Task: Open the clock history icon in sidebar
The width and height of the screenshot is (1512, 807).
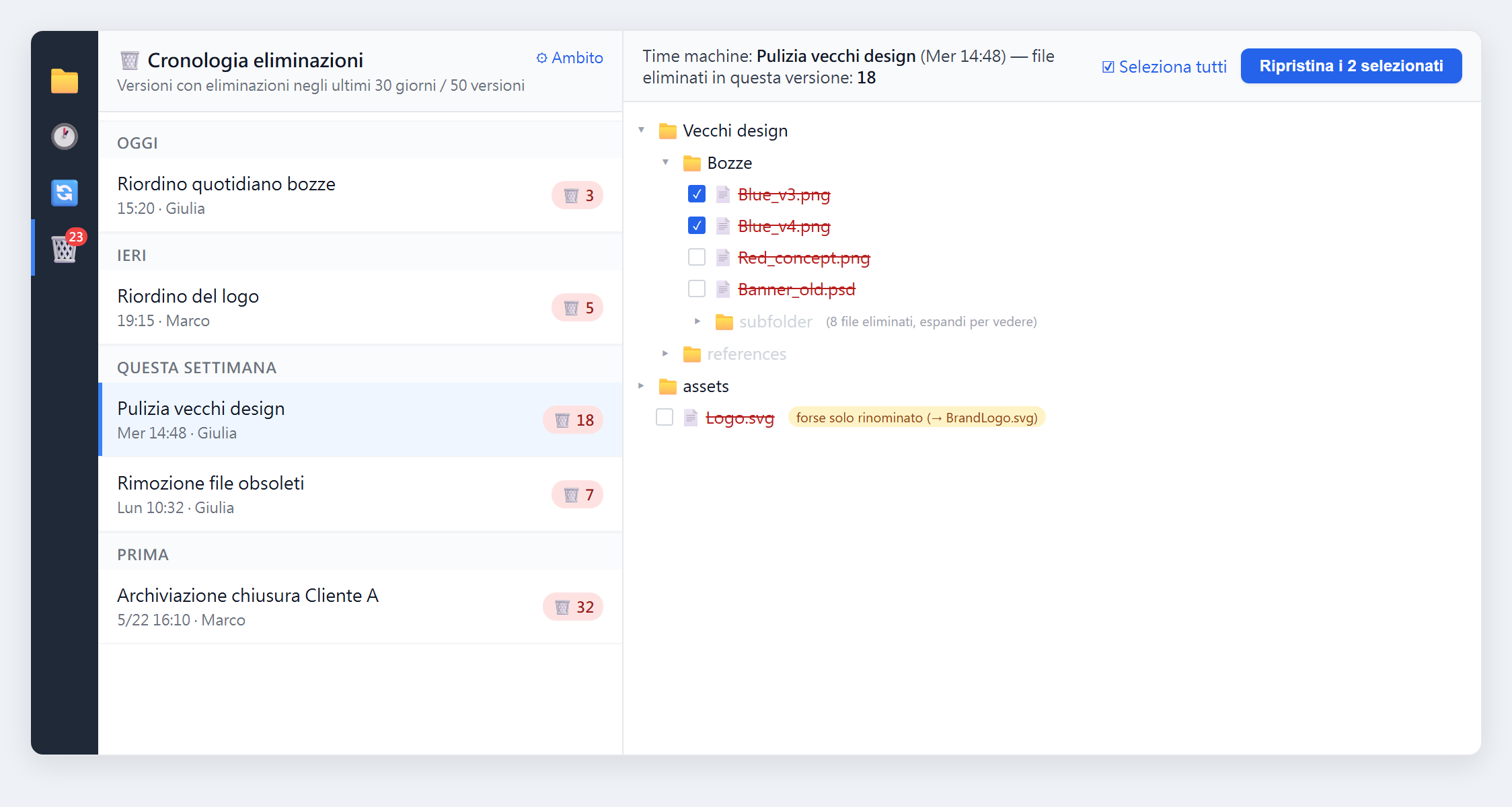Action: [x=65, y=137]
